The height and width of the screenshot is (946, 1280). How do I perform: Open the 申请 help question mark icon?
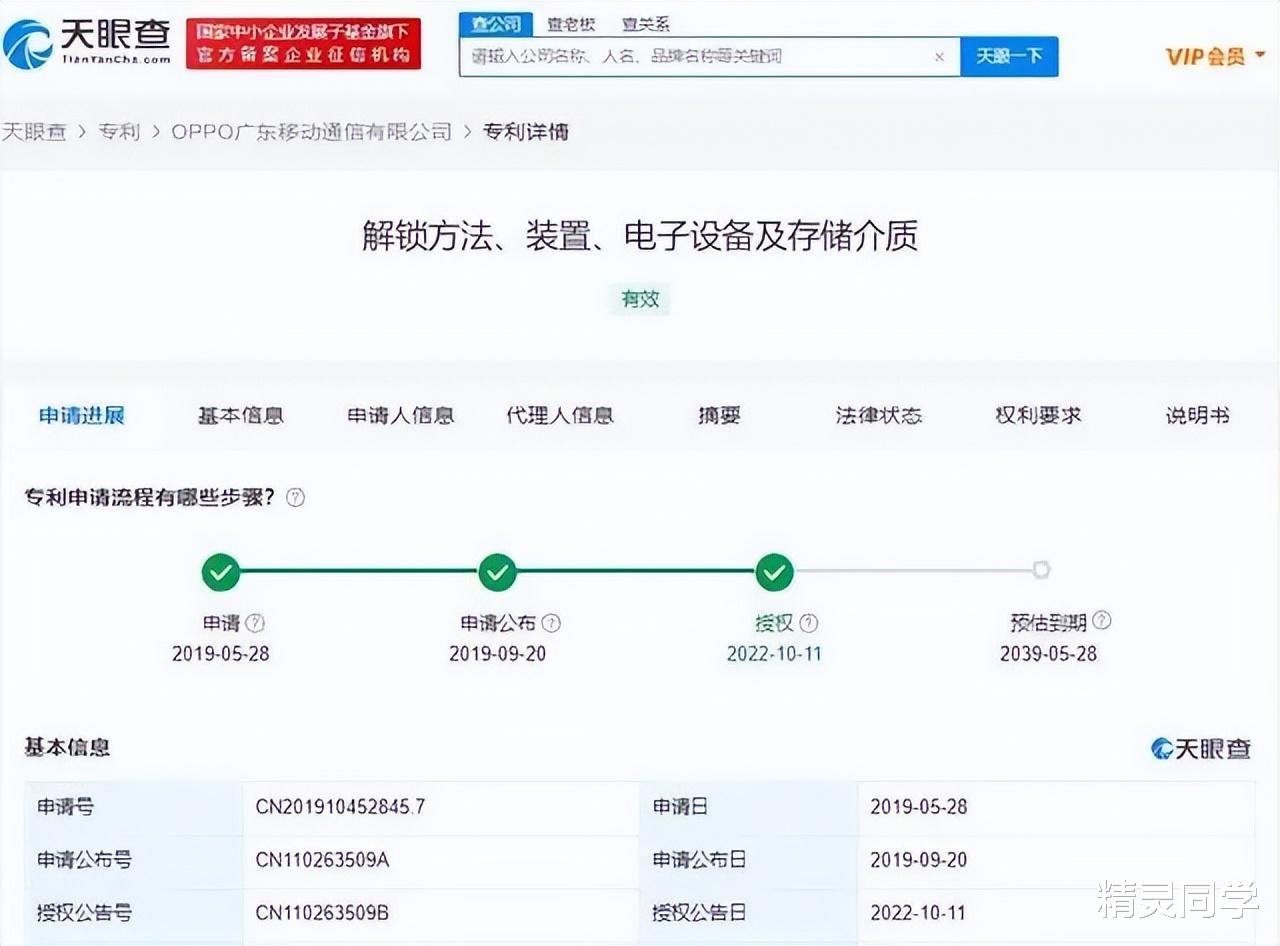click(253, 622)
